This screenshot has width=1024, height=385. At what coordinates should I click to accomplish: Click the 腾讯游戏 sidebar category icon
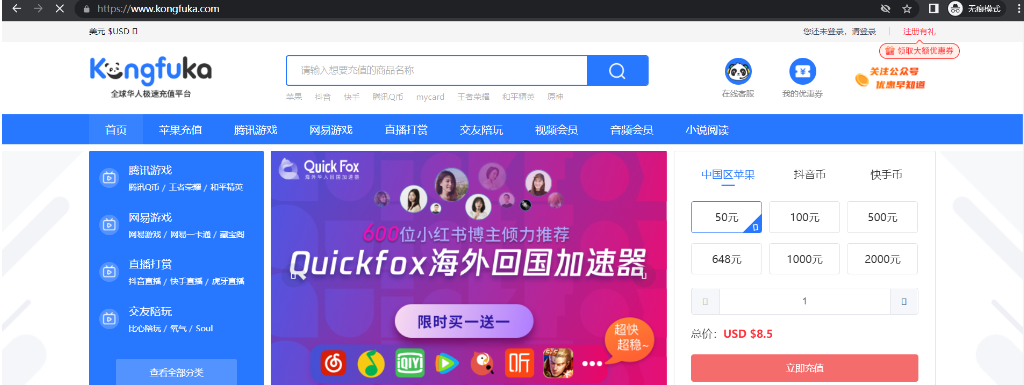point(108,177)
